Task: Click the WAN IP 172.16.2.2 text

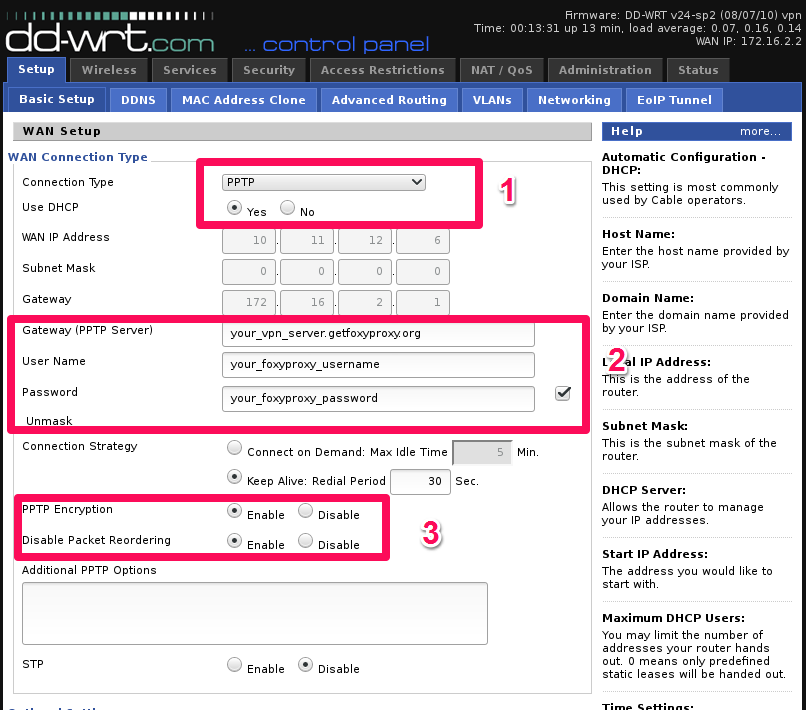Action: 748,41
